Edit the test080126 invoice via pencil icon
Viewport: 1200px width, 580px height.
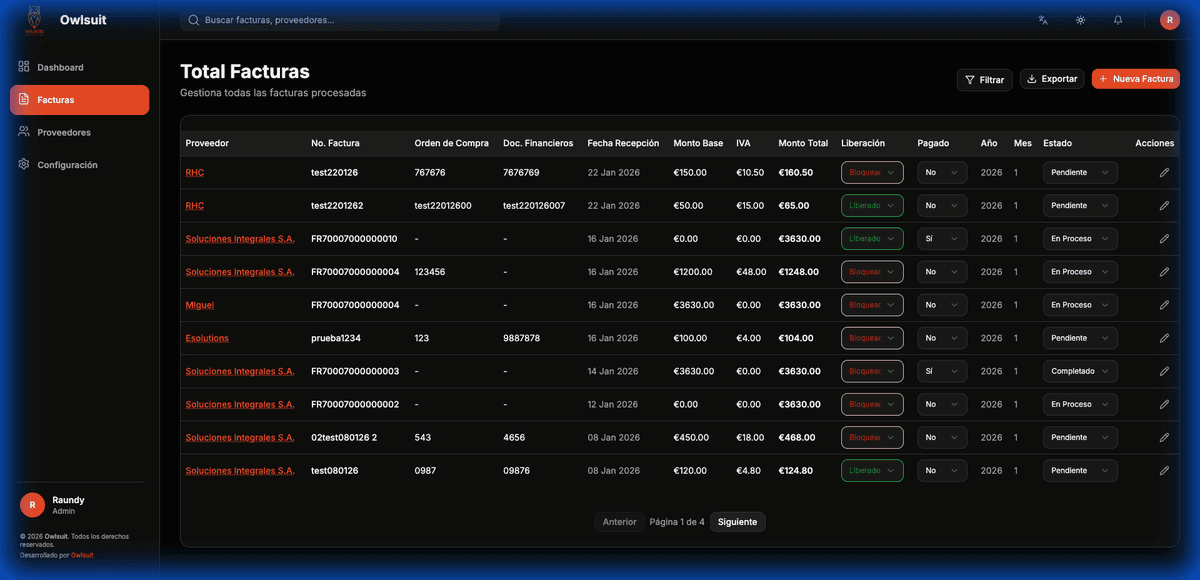pyautogui.click(x=1163, y=470)
